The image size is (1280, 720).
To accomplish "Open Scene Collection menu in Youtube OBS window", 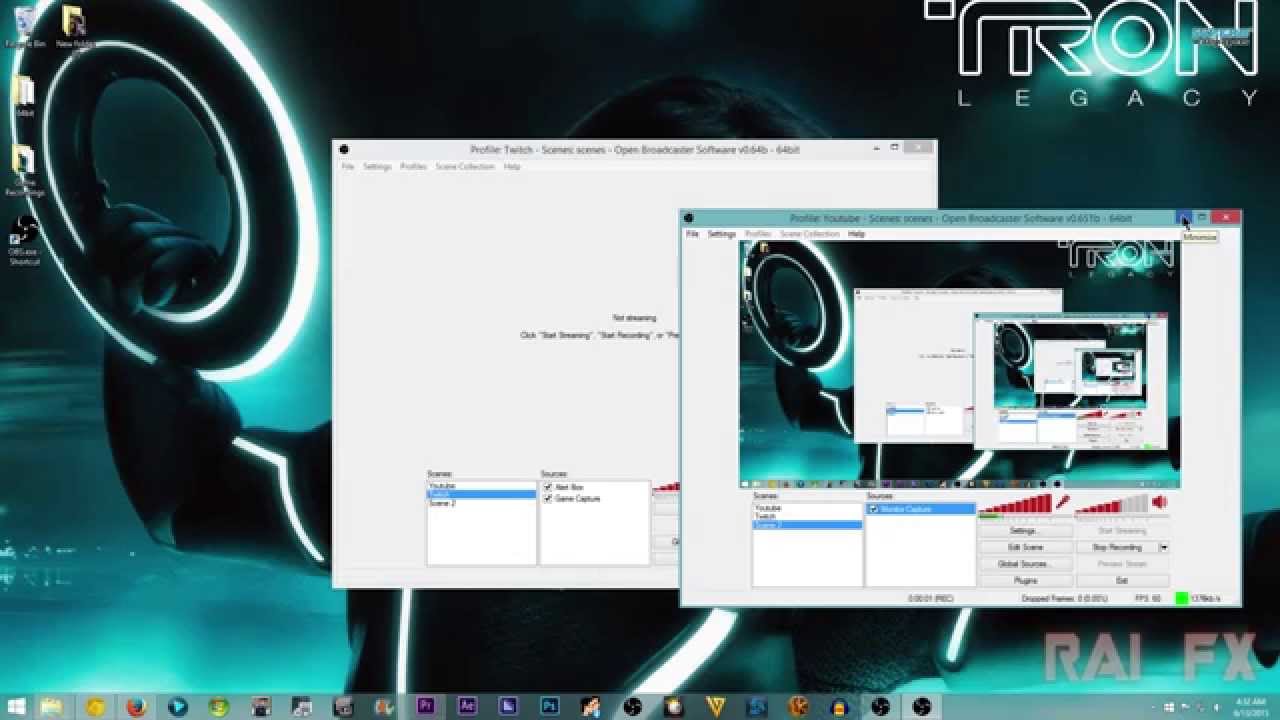I will (x=809, y=234).
